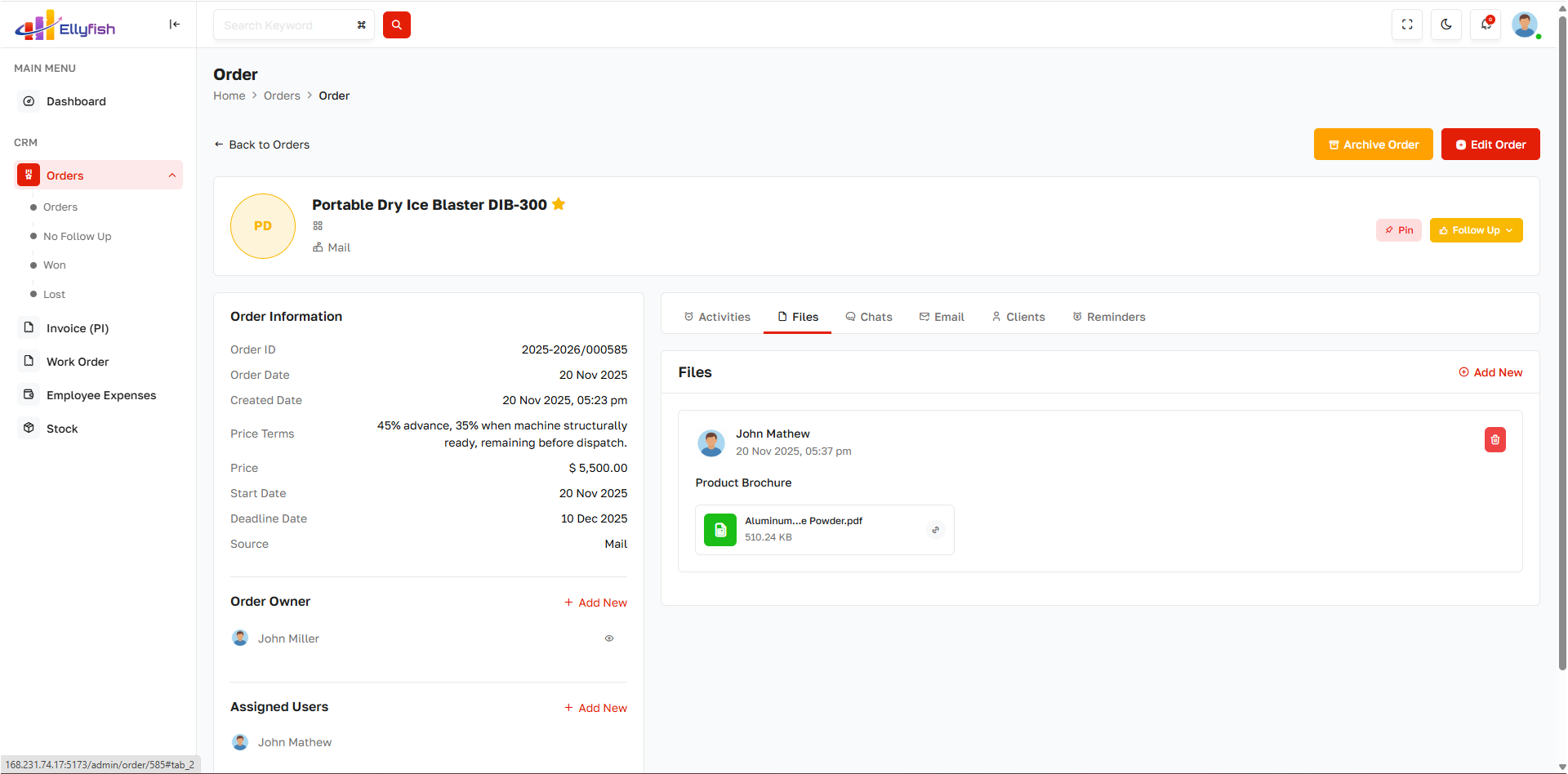Open the Follow Up dropdown
Viewport: 1568px width, 774px height.
click(1475, 230)
